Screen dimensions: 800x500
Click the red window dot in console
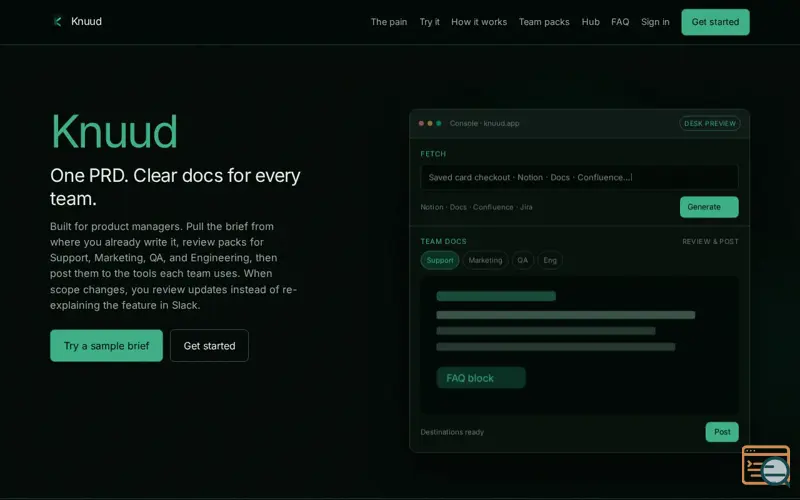pyautogui.click(x=421, y=123)
